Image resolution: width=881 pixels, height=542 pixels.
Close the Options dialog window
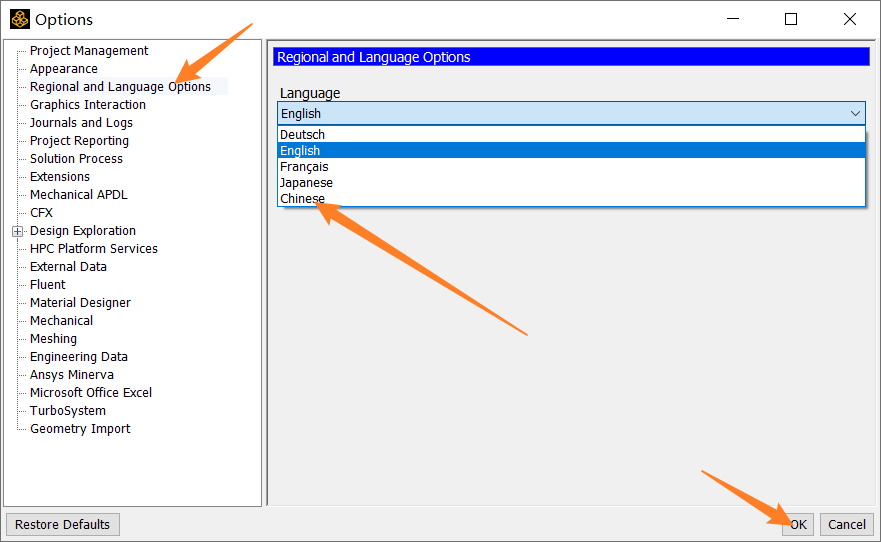tap(849, 19)
